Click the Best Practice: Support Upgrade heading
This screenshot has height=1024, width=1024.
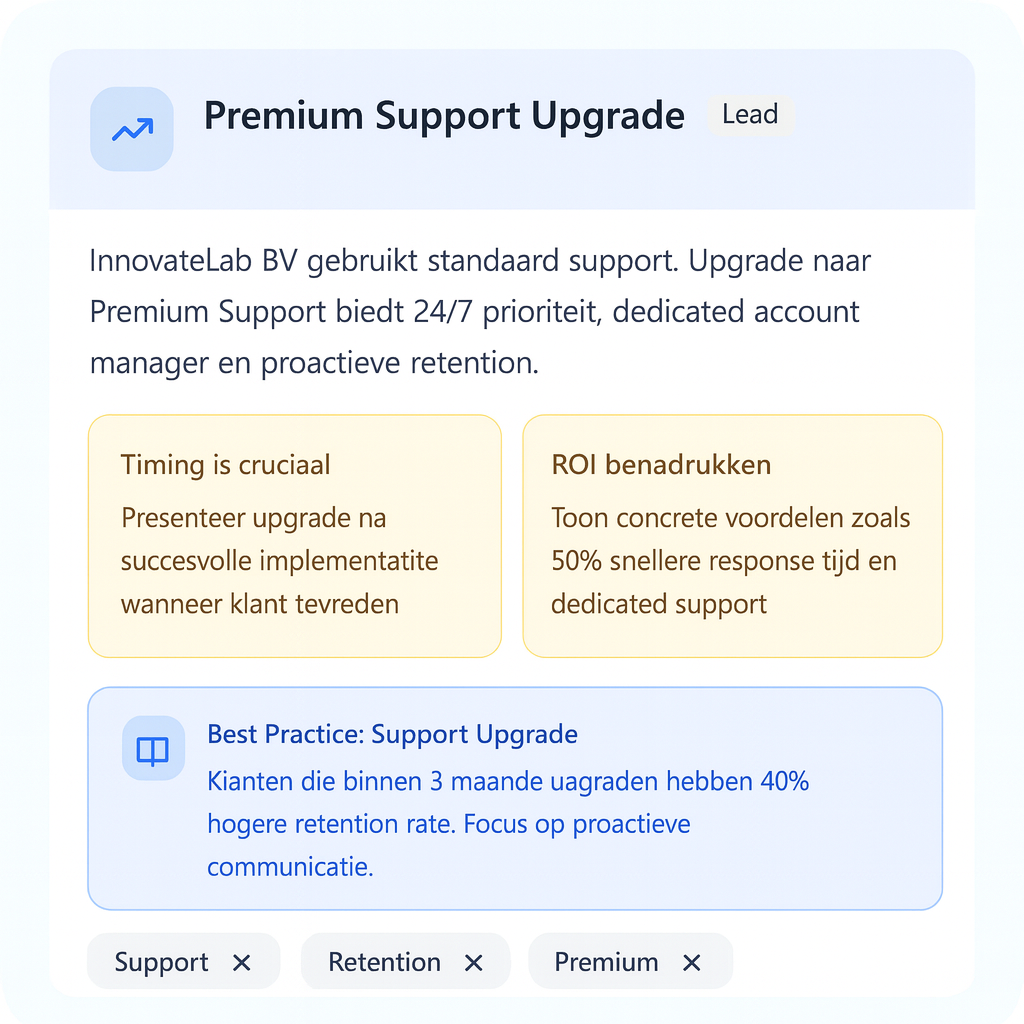(392, 734)
